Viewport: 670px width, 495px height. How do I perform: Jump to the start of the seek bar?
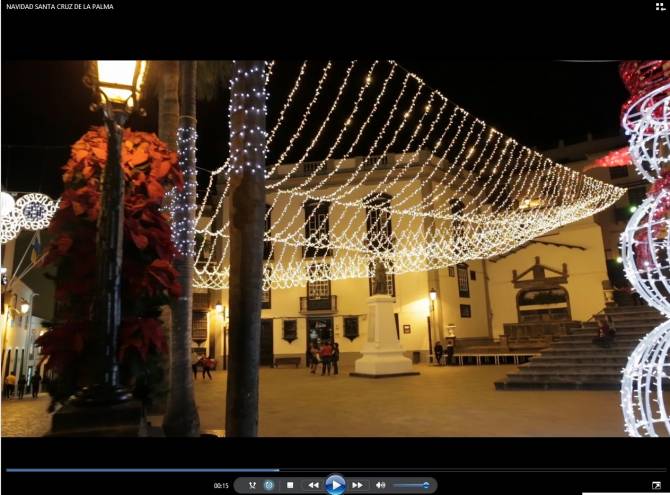pos(7,469)
